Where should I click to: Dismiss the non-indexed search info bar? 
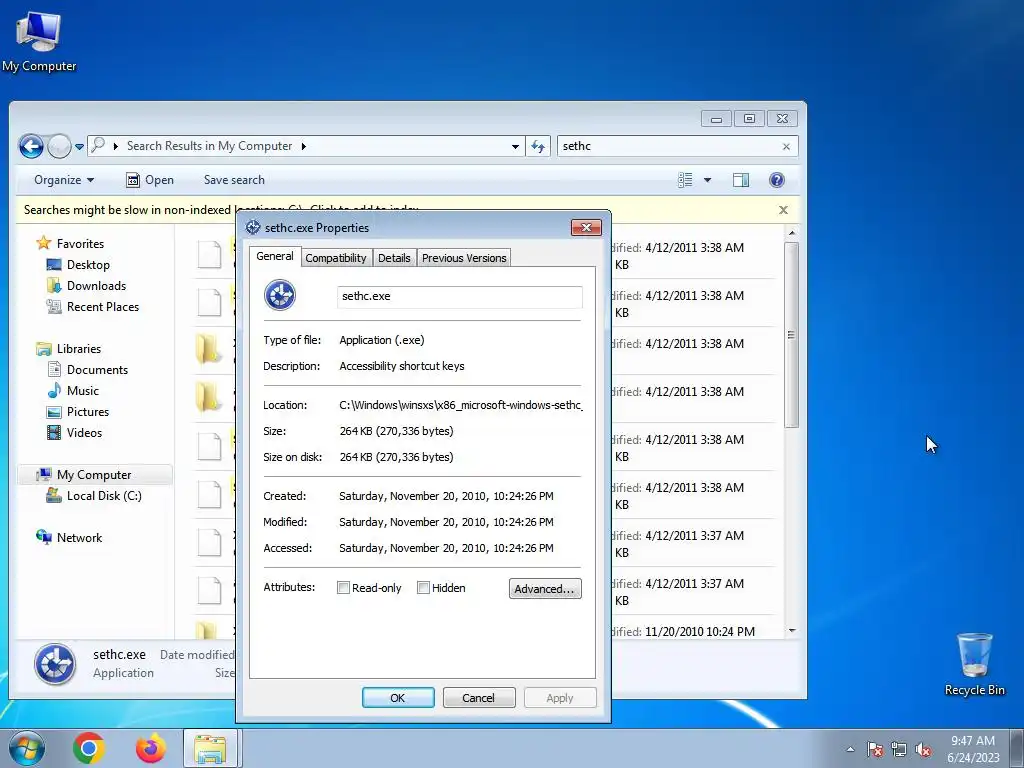[783, 210]
